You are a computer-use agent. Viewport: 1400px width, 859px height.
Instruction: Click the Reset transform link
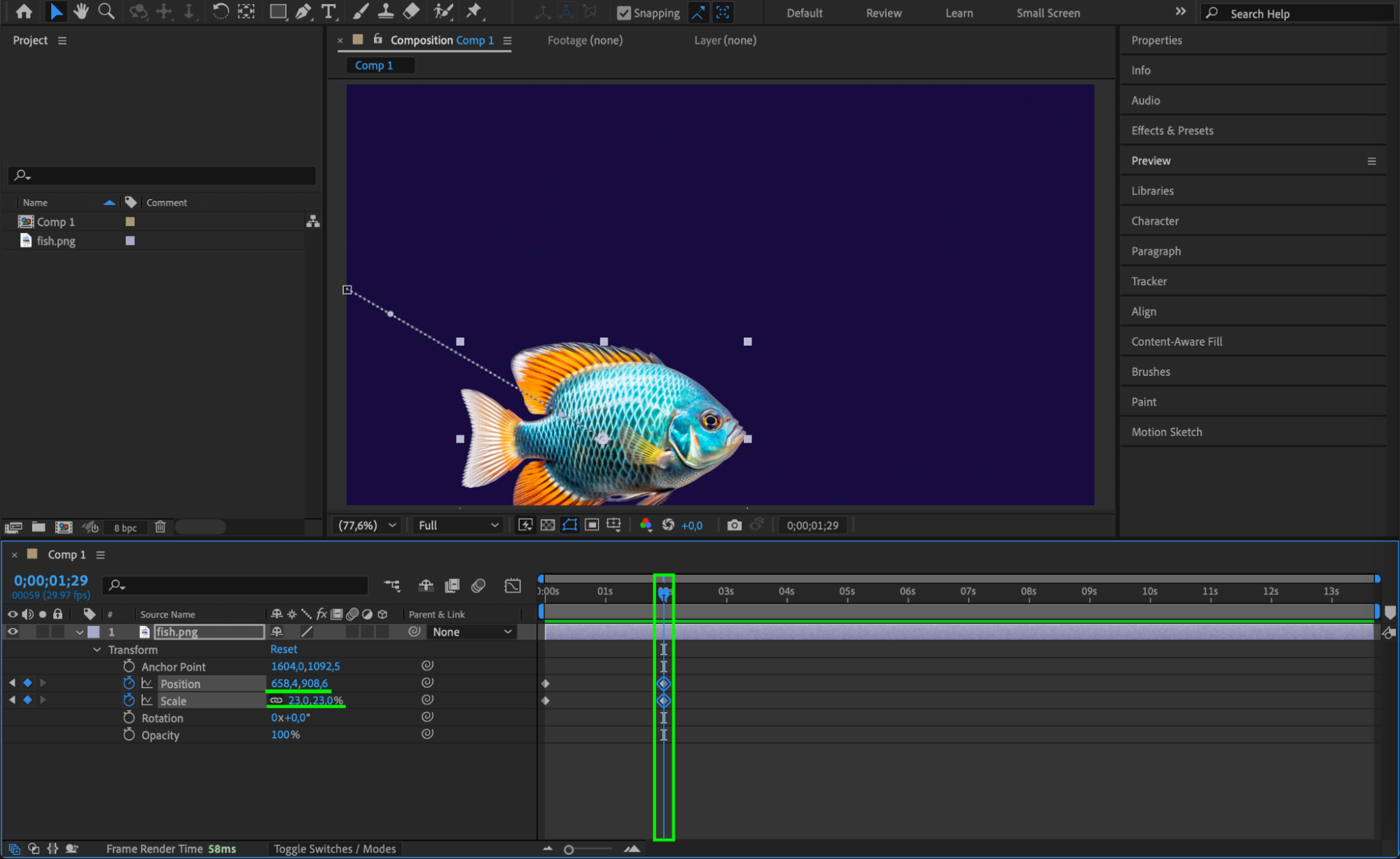[284, 649]
